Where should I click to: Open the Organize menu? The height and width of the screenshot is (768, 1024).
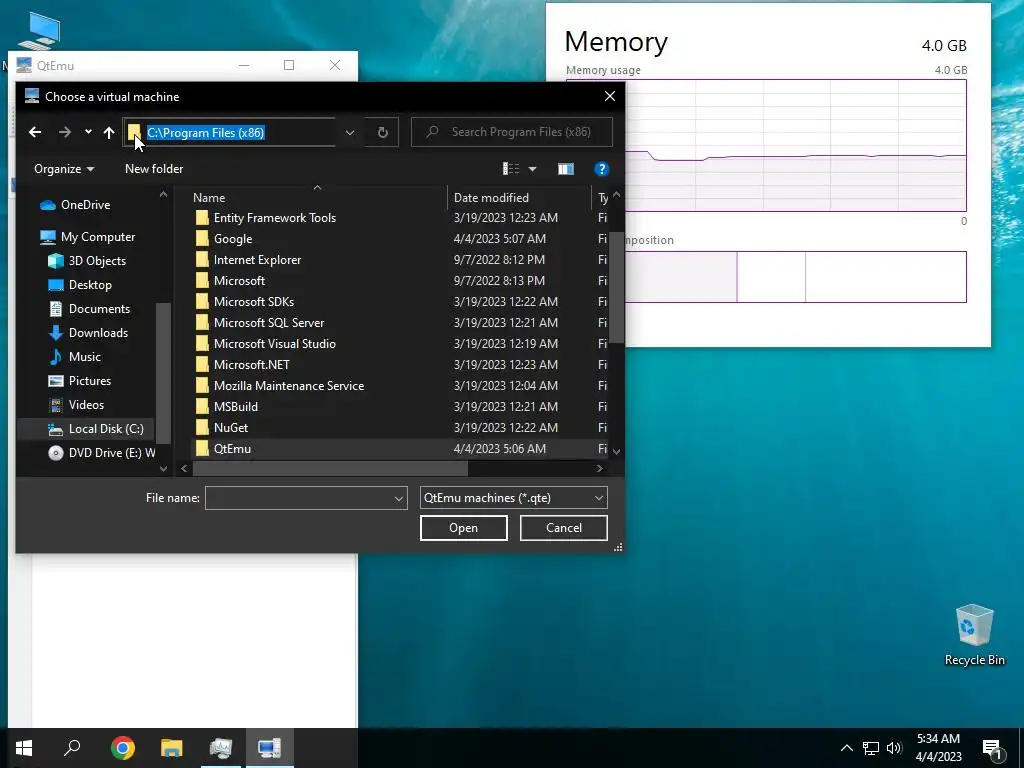(64, 169)
